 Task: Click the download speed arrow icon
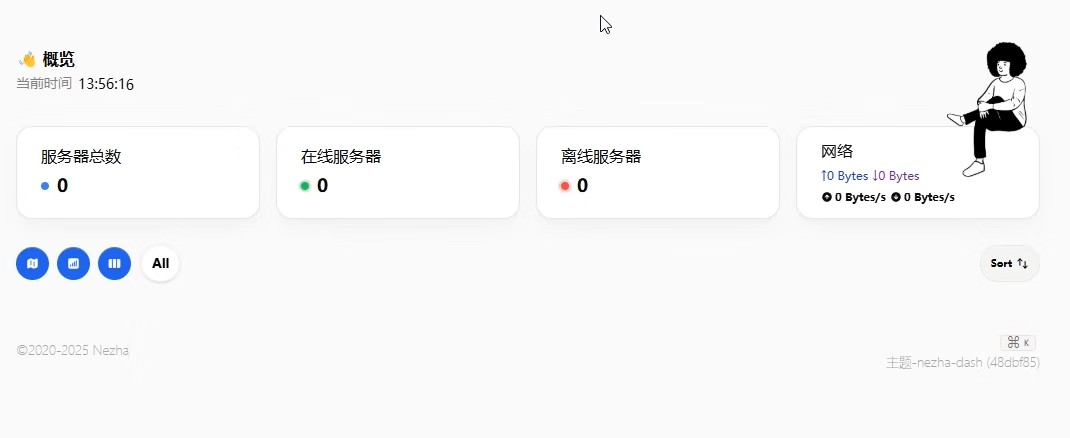point(896,197)
